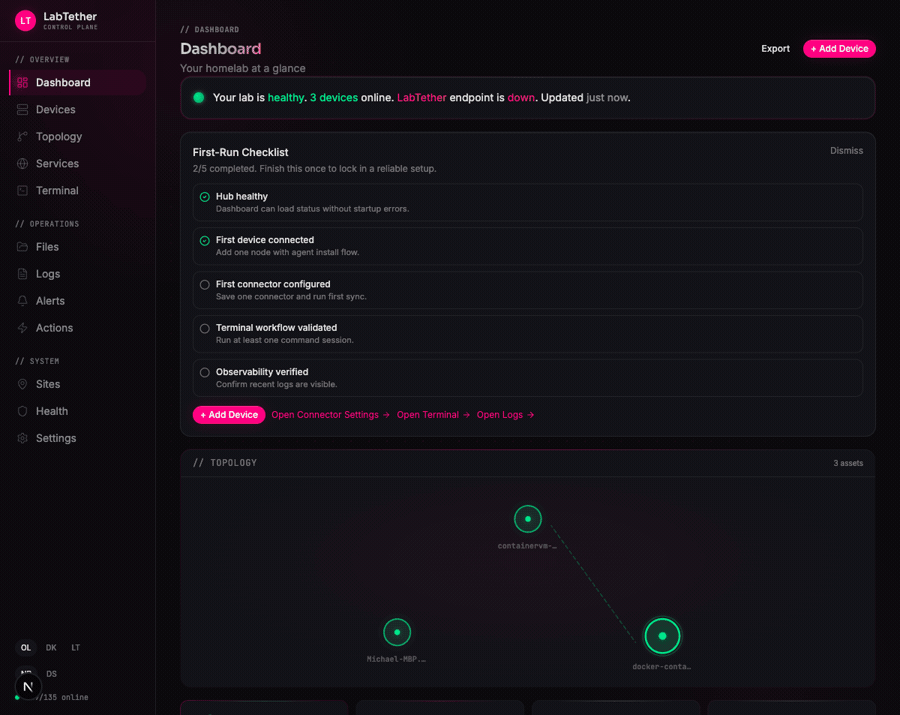
Task: Toggle the Terminal workflow validated circle
Action: click(204, 328)
